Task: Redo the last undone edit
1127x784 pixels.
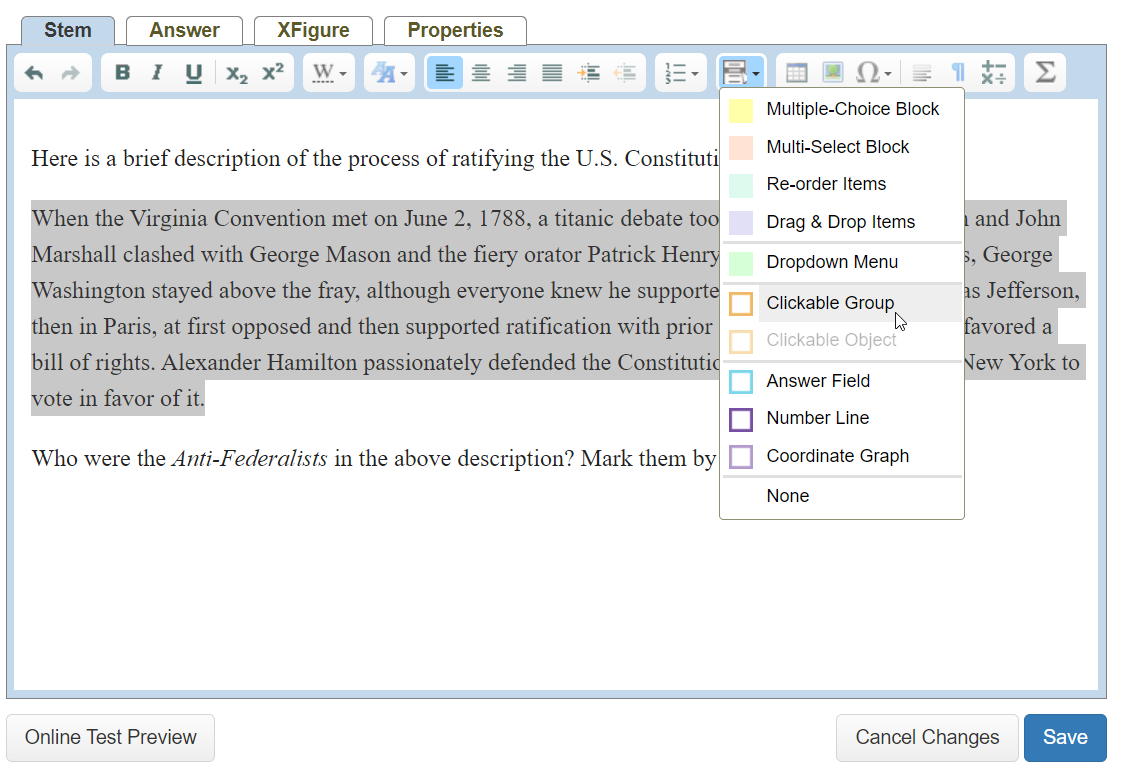Action: (x=70, y=73)
